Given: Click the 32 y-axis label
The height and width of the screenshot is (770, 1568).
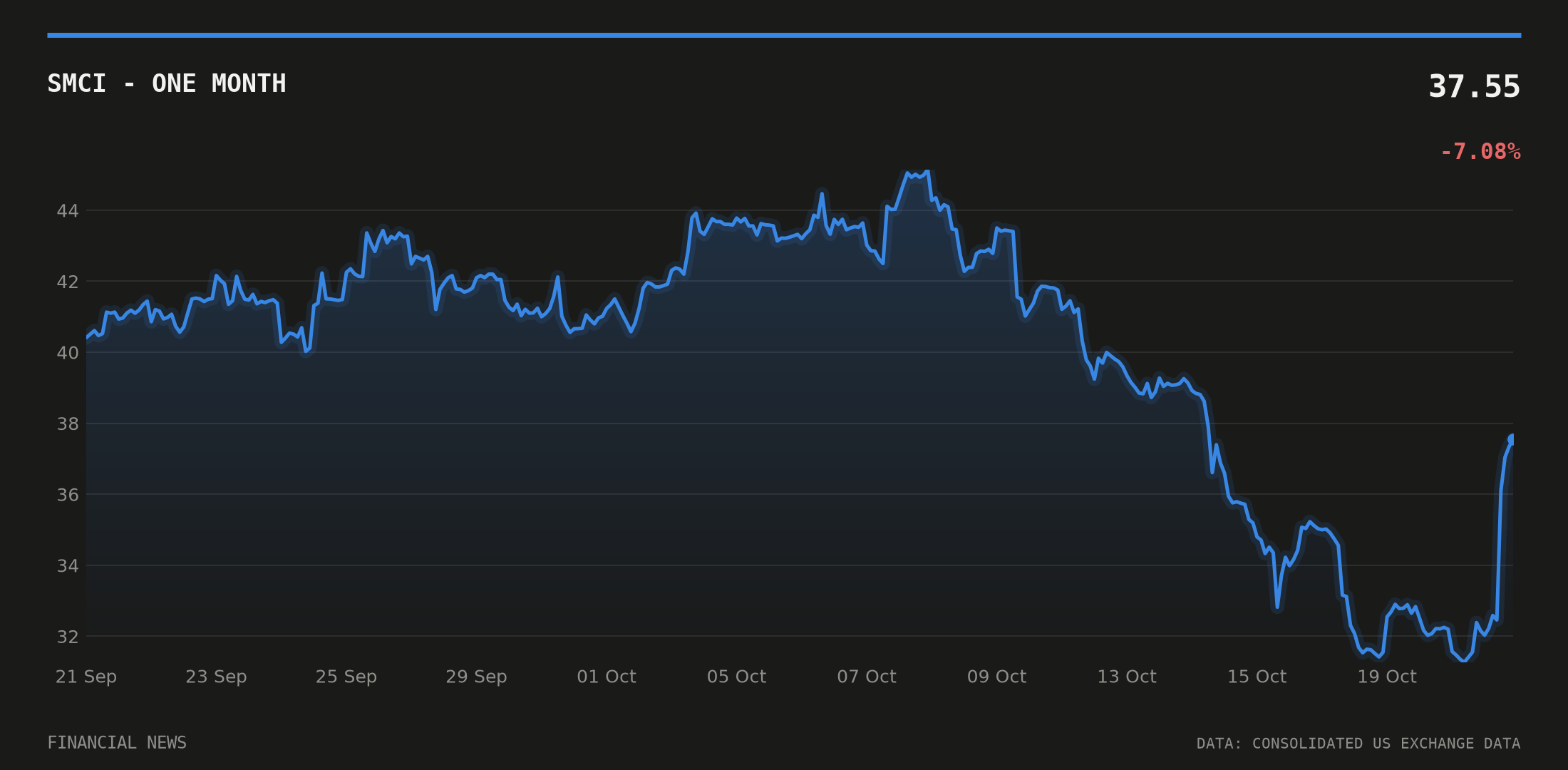Looking at the screenshot, I should [68, 637].
